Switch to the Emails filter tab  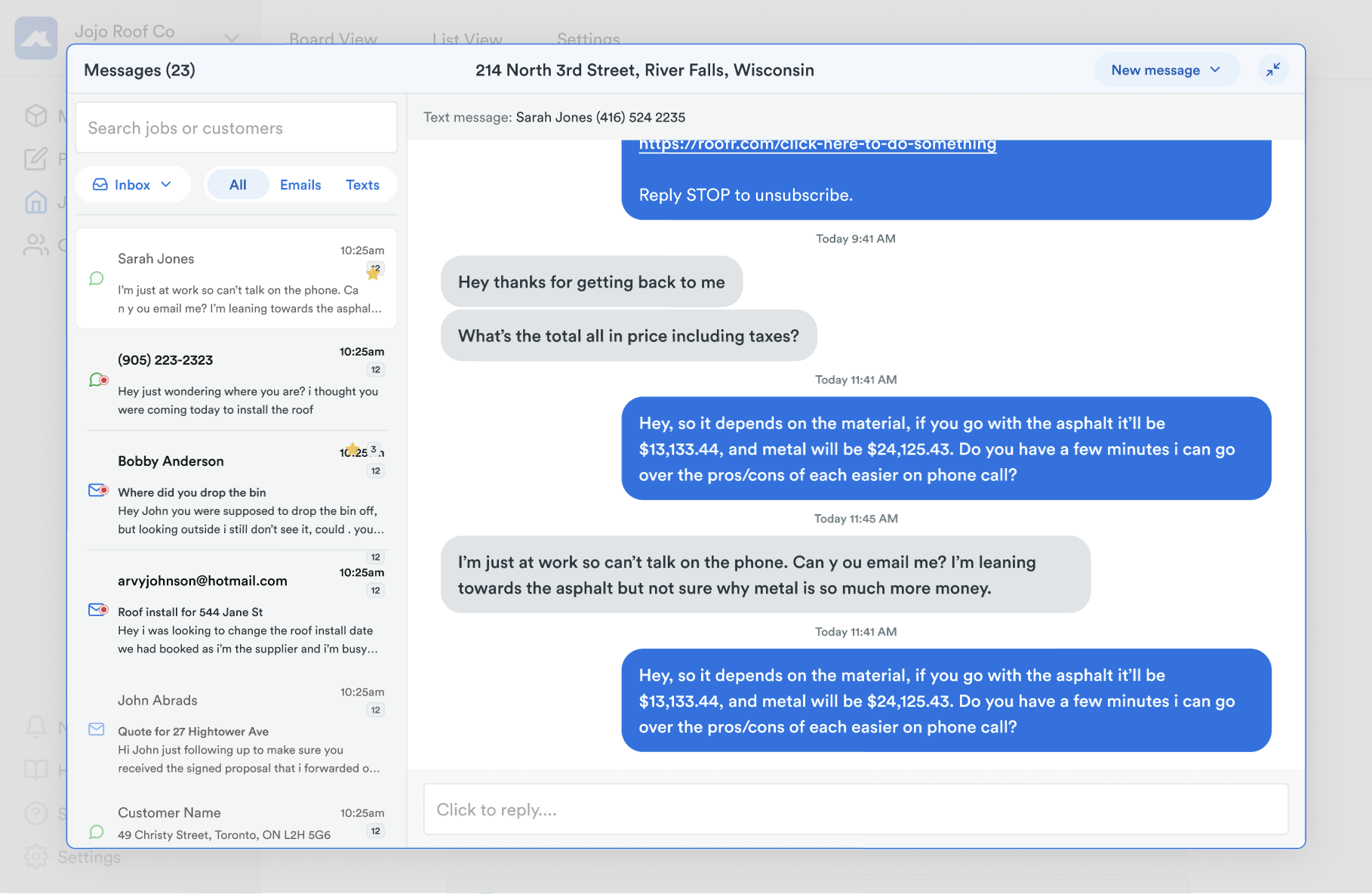pyautogui.click(x=300, y=185)
